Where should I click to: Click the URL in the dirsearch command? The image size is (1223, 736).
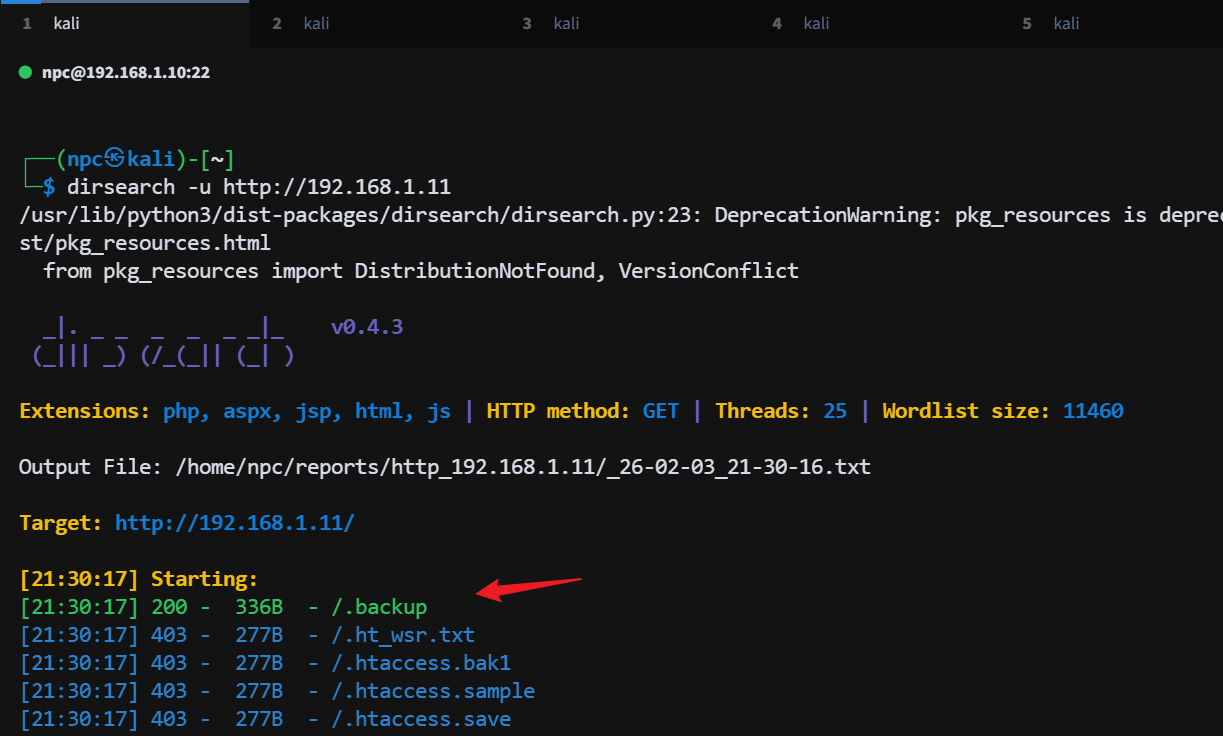[337, 187]
